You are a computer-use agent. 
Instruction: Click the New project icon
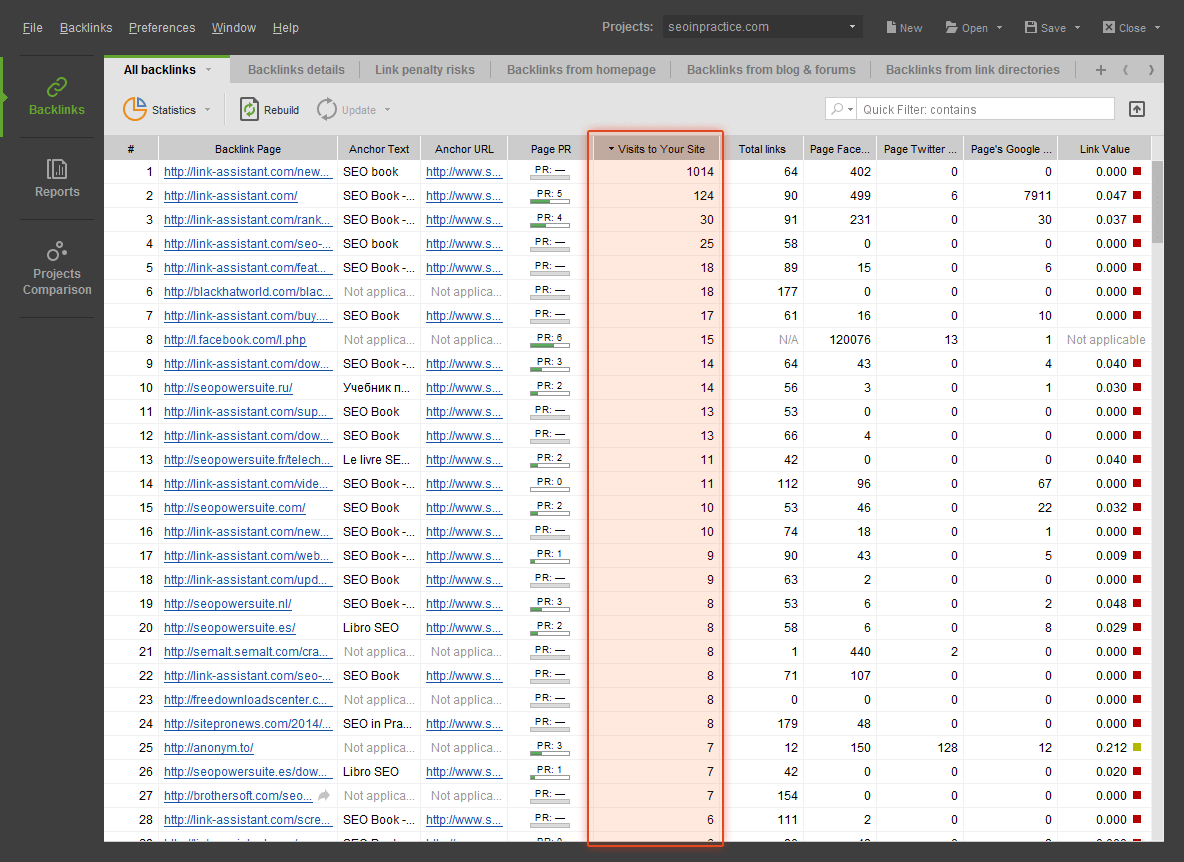pyautogui.click(x=892, y=27)
